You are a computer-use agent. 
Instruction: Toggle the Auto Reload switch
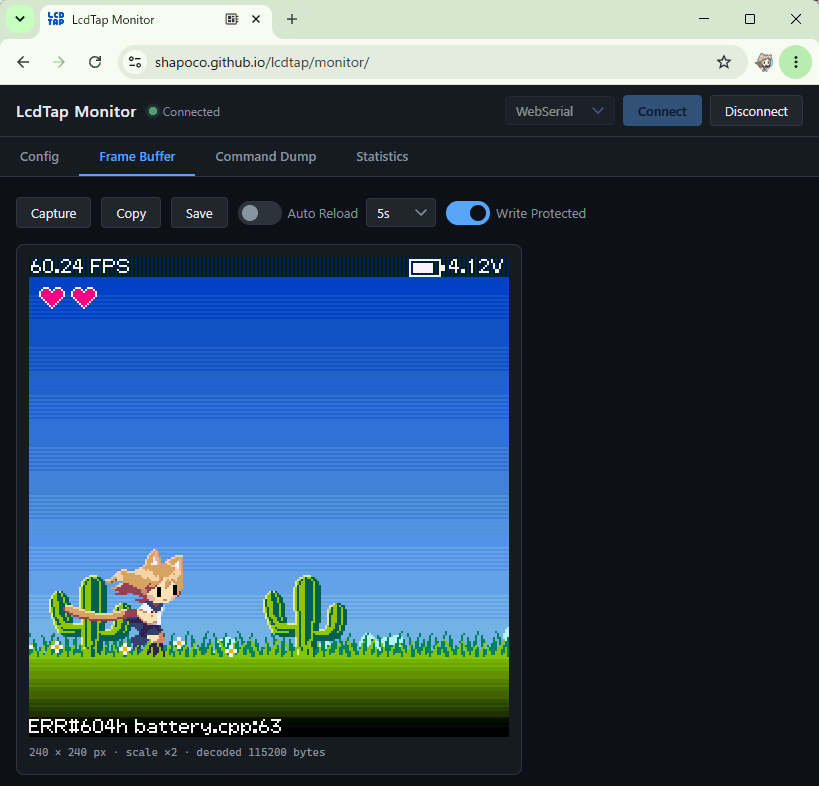click(260, 213)
